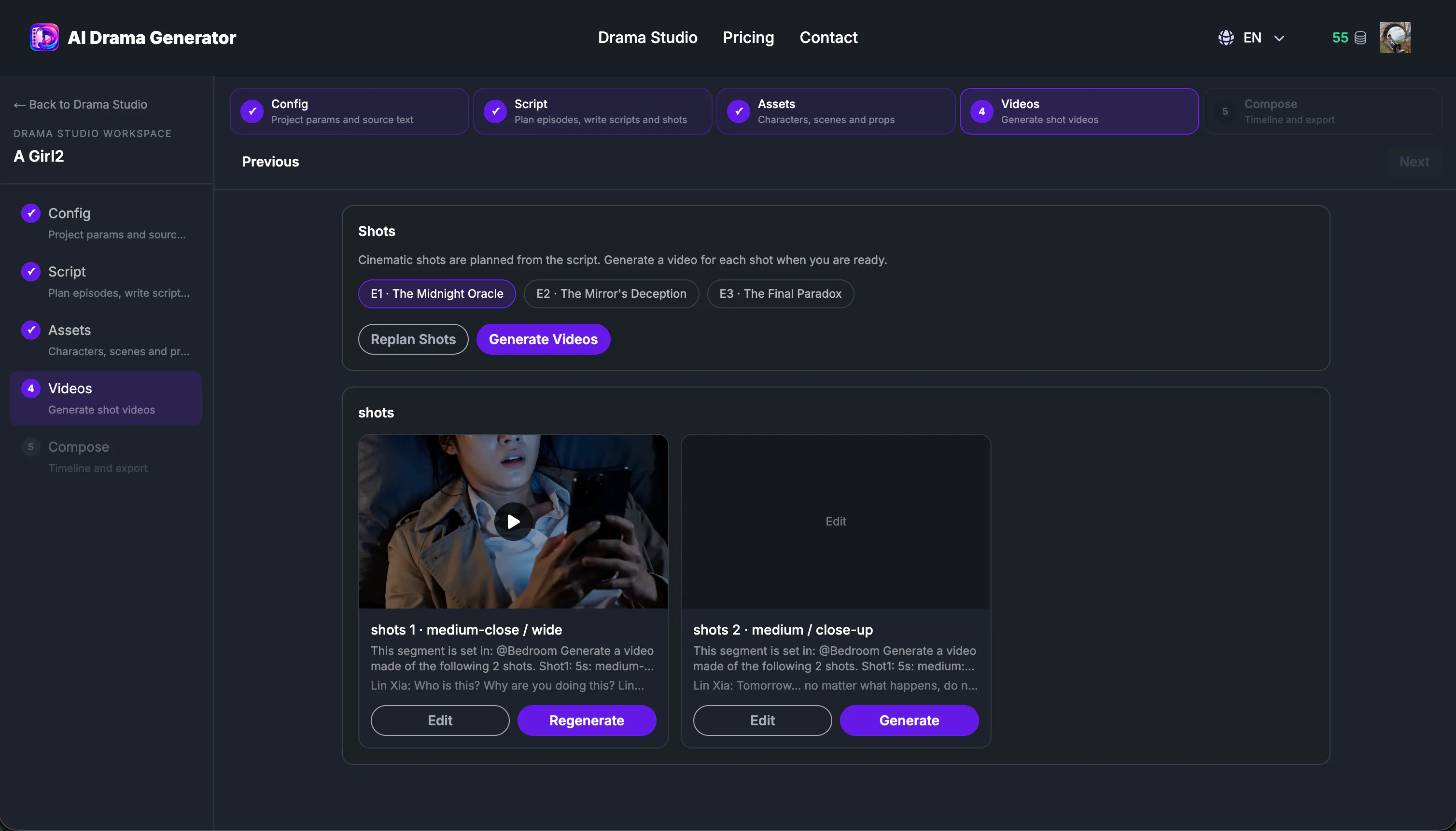The image size is (1456, 831).
Task: Select the Compose step in top stepper
Action: [x=1322, y=111]
